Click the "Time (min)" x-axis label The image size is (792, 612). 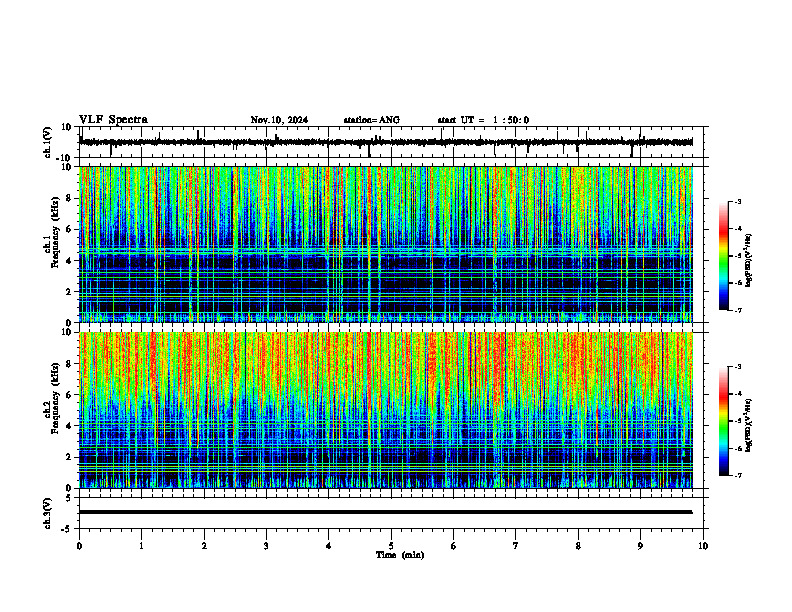pos(400,555)
